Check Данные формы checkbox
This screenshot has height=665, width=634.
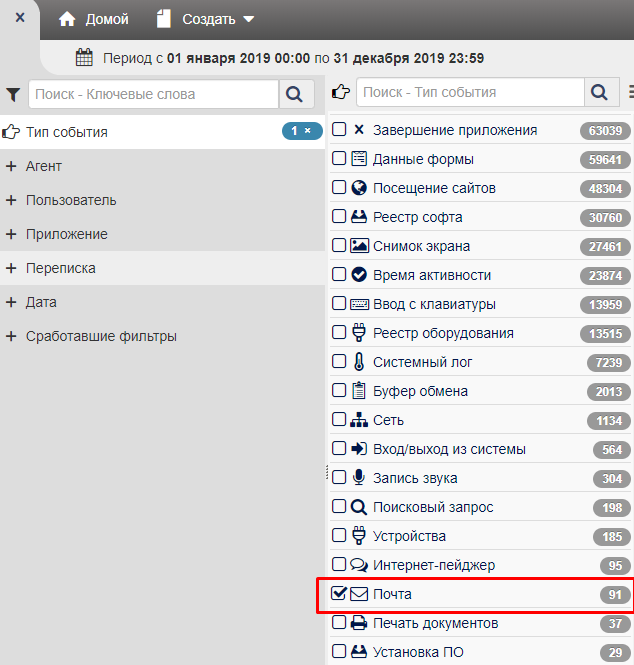pyautogui.click(x=339, y=158)
